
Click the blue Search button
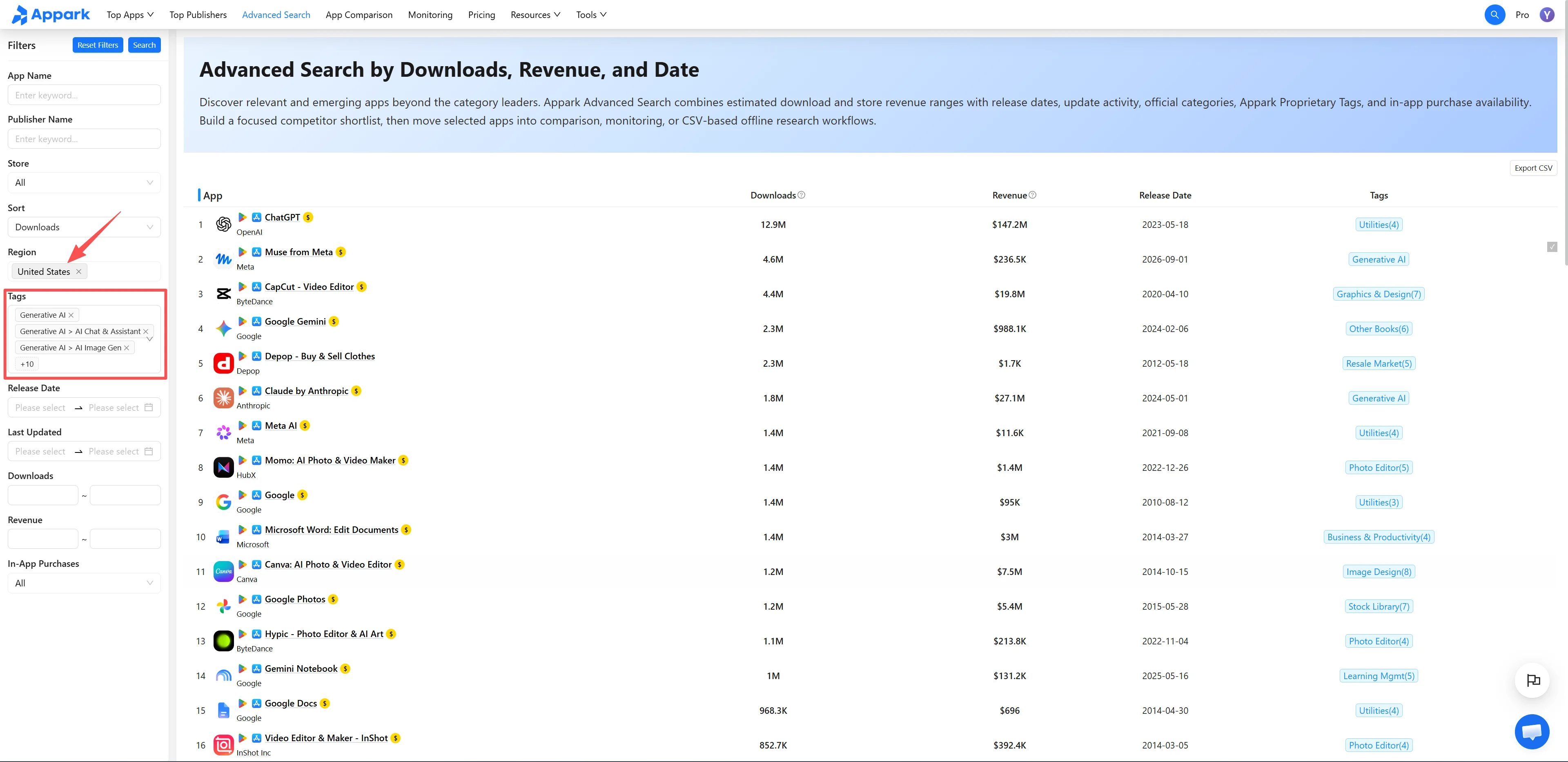tap(144, 45)
